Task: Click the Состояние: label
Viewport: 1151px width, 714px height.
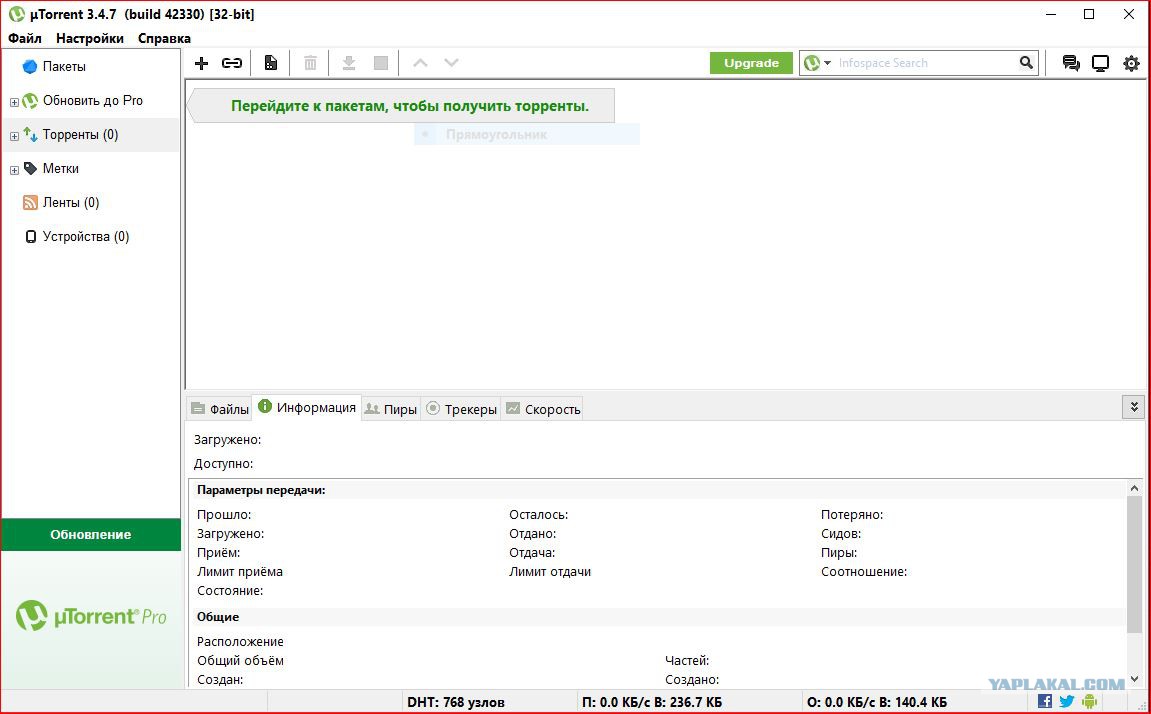Action: pos(230,591)
